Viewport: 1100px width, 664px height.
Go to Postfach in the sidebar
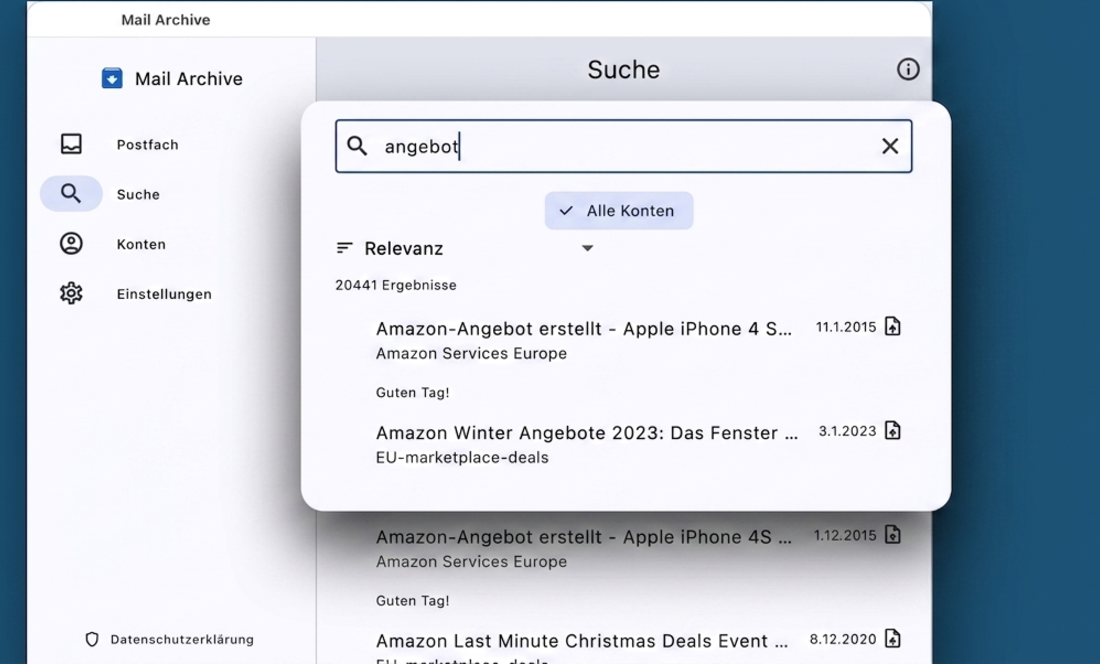tap(147, 144)
